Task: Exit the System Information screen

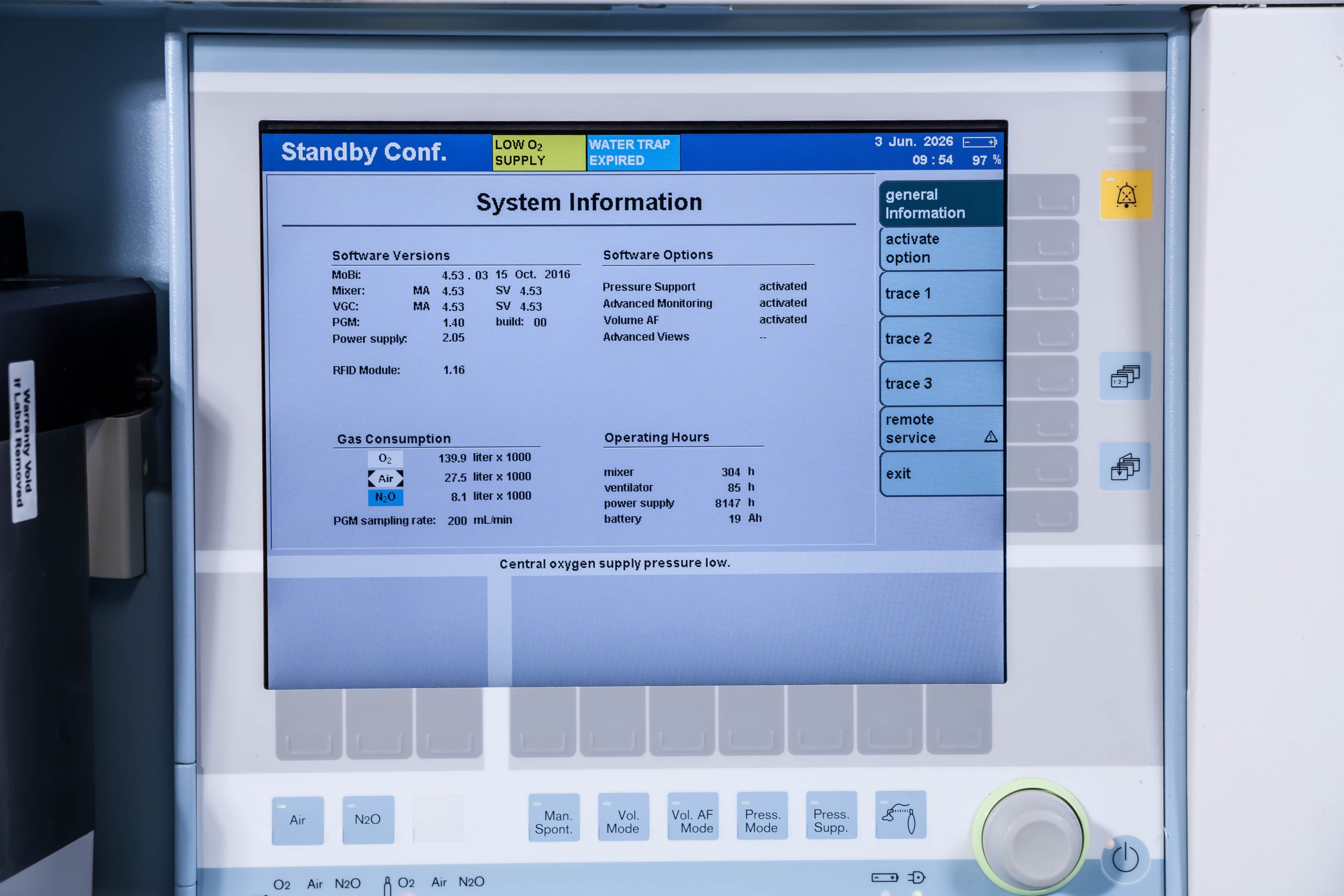Action: (x=941, y=473)
